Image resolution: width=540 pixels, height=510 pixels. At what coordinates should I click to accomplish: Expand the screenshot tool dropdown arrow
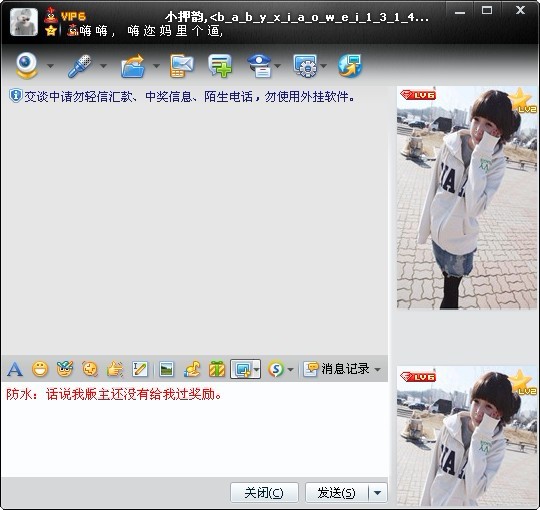[256, 370]
